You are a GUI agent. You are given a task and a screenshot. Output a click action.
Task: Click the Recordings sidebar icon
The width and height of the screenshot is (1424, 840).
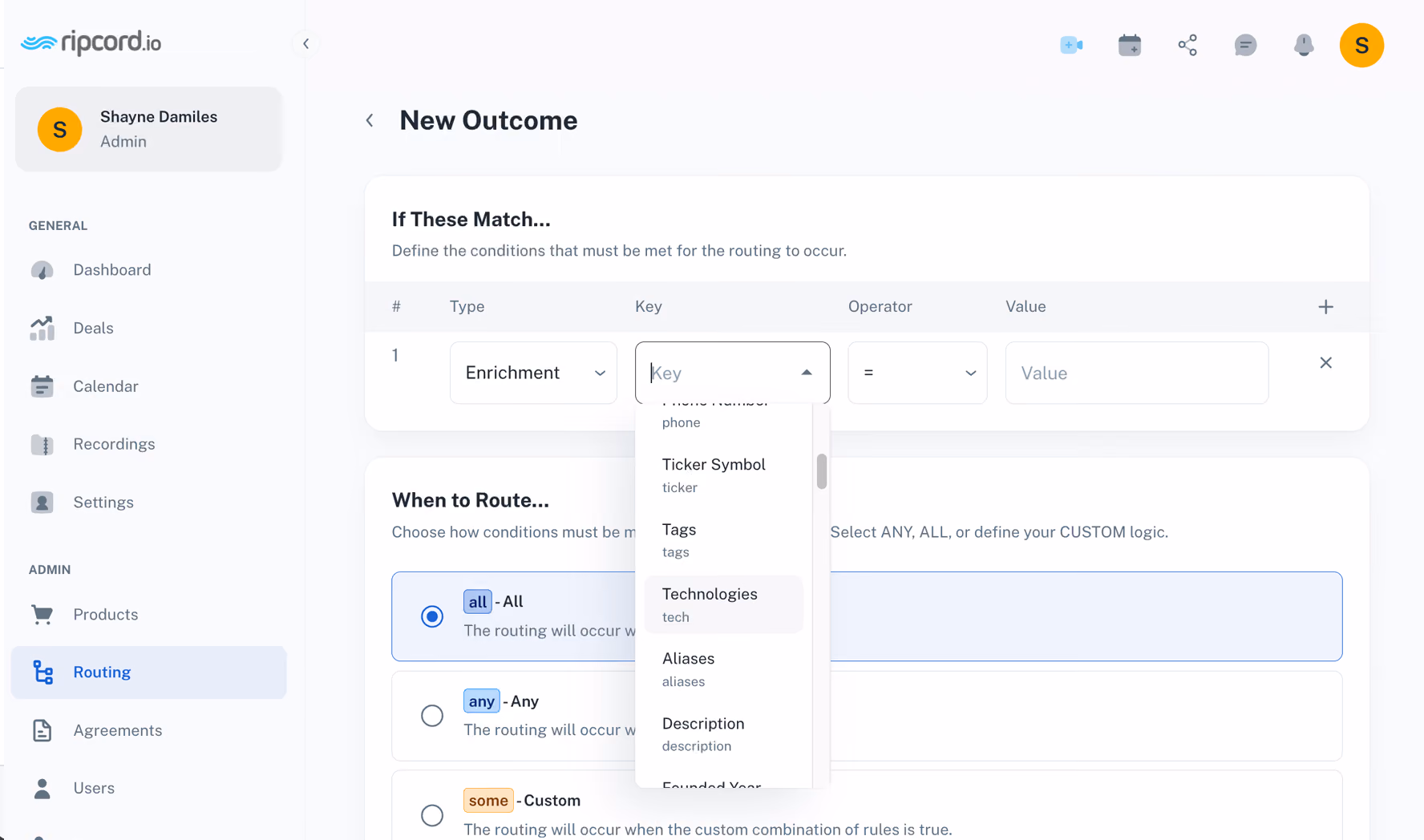pyautogui.click(x=42, y=444)
